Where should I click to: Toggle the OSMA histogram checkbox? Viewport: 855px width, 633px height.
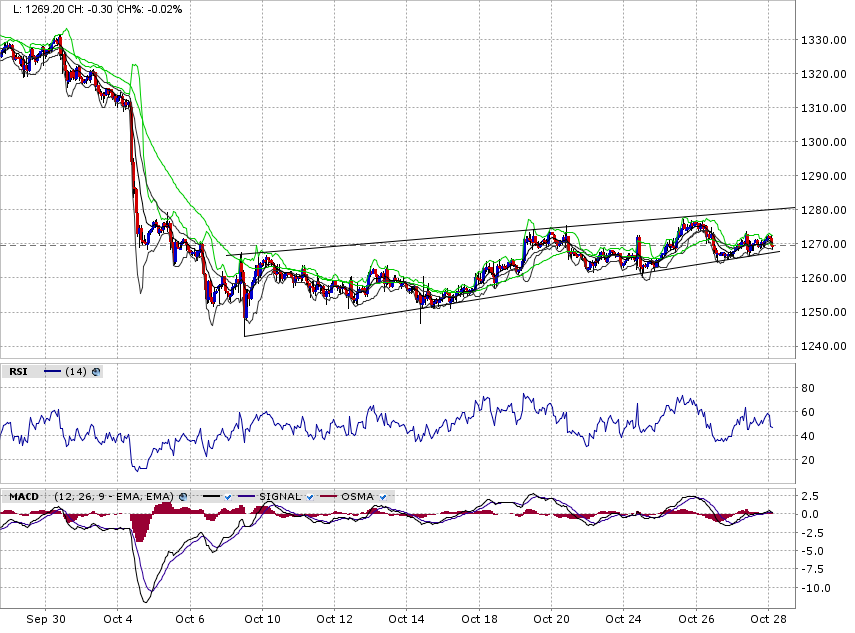pyautogui.click(x=383, y=497)
